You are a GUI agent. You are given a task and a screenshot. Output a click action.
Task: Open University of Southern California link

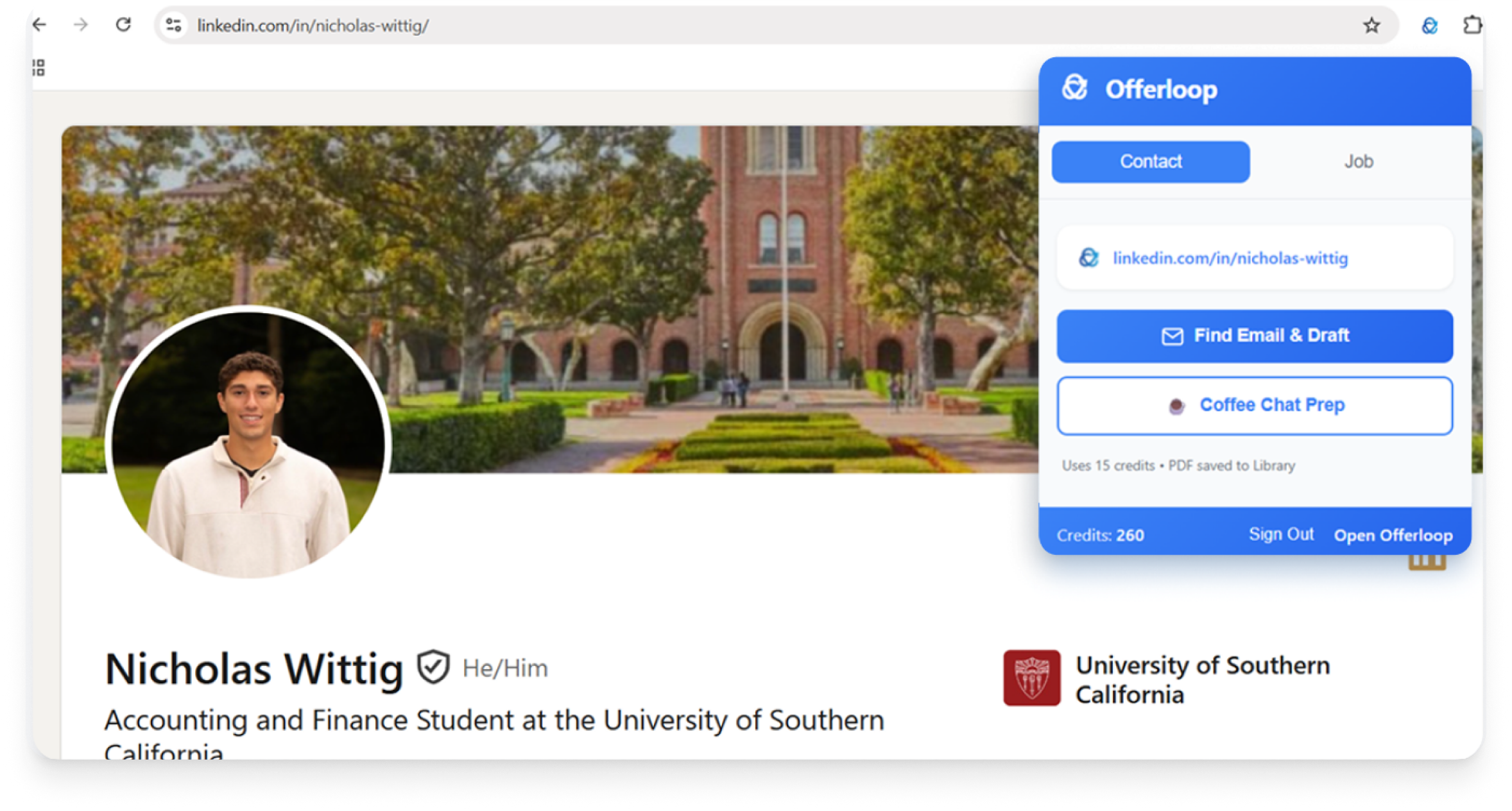tap(1202, 679)
